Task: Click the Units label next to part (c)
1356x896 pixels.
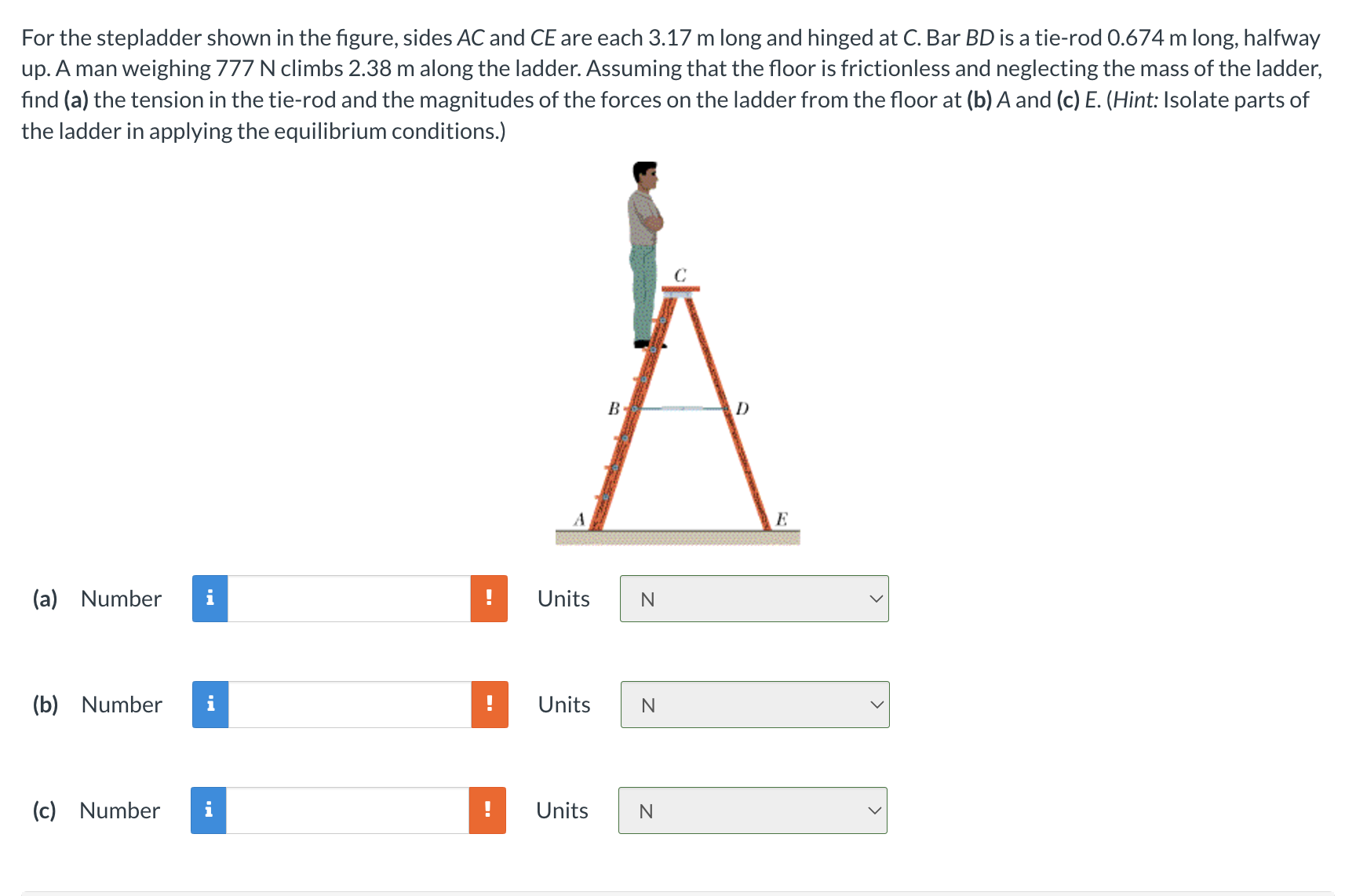Action: (562, 810)
